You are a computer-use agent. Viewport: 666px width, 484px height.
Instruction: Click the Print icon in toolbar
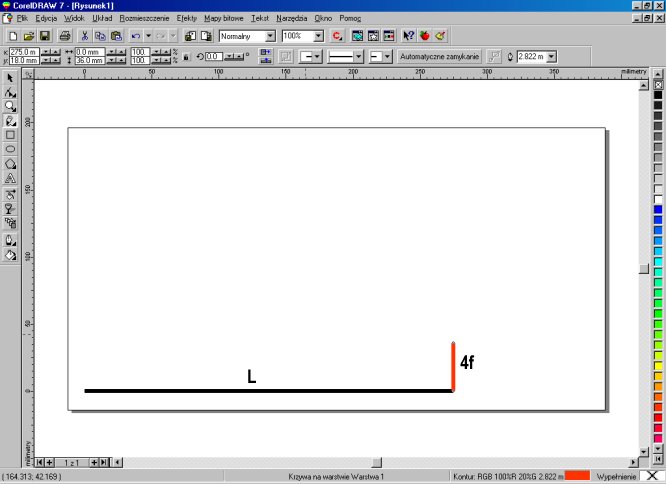point(64,35)
